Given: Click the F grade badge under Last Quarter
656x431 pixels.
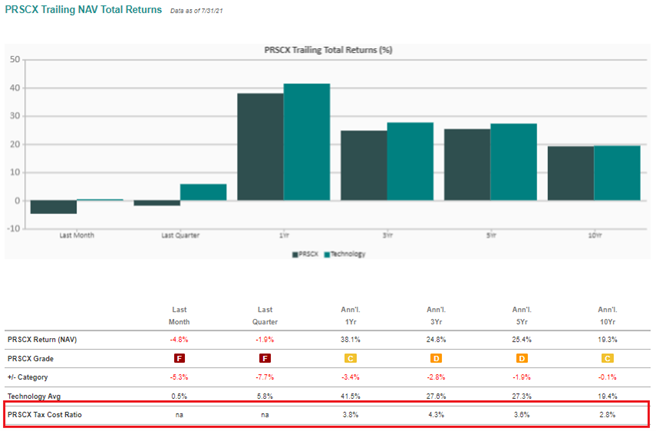Looking at the screenshot, I should click(265, 359).
